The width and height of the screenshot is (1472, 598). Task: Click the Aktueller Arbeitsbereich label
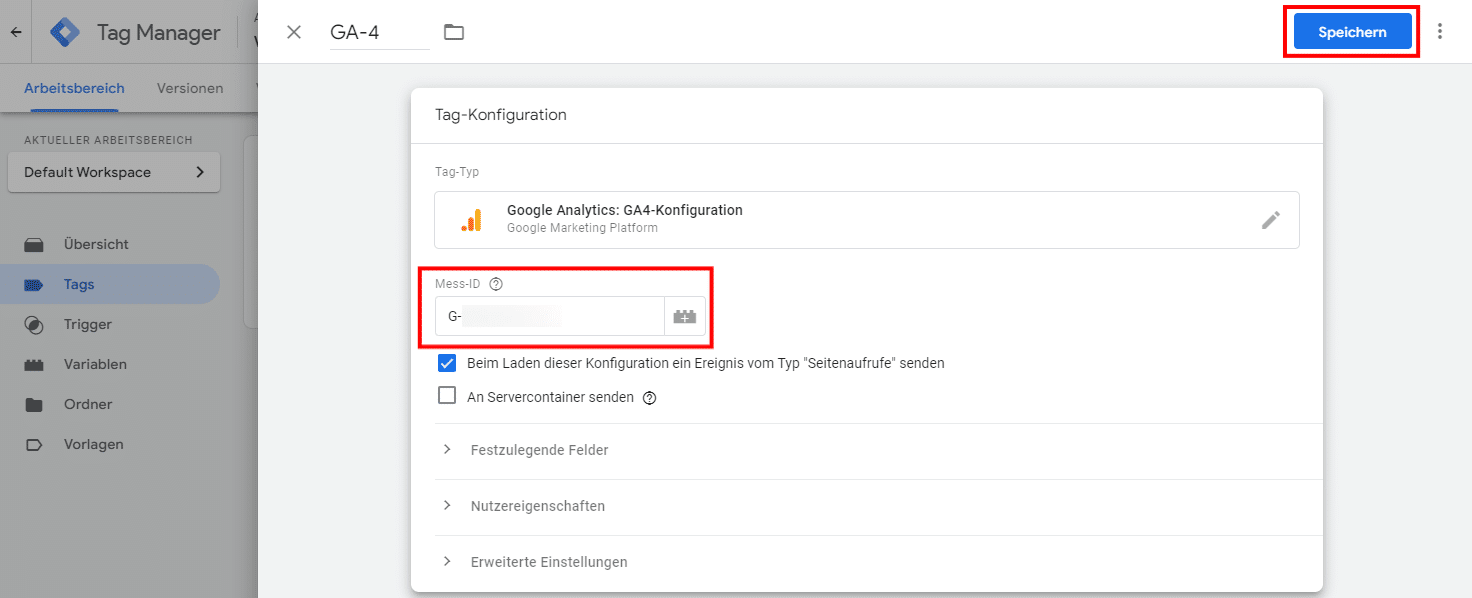tap(108, 140)
